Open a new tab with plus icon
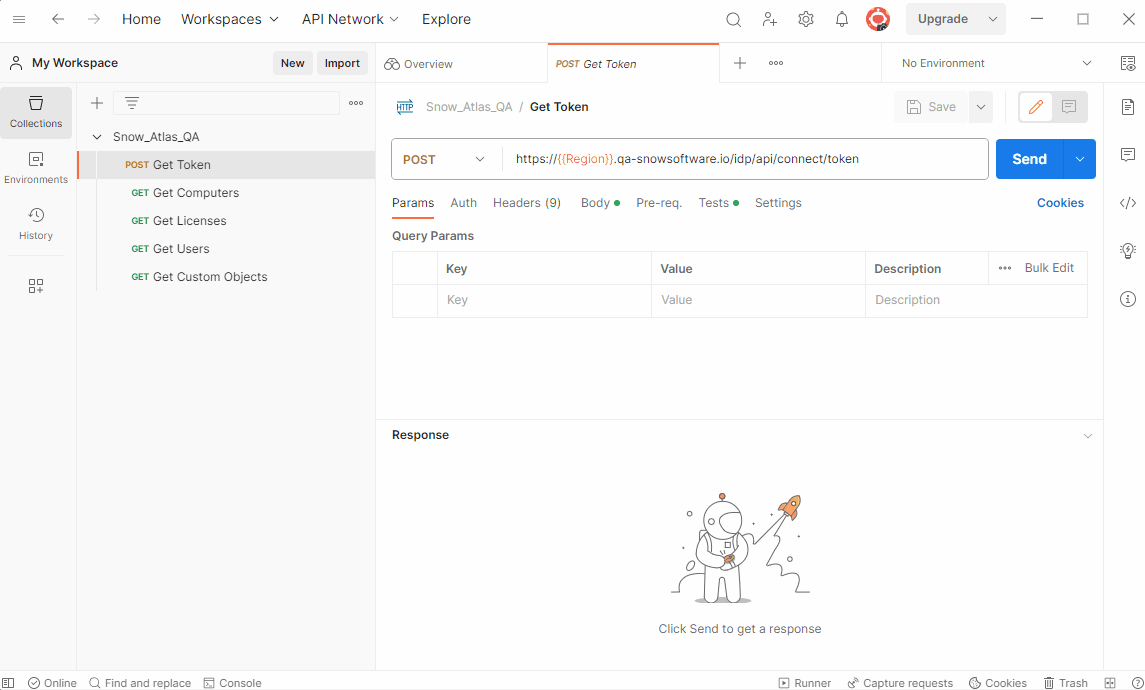The width and height of the screenshot is (1145, 690). pos(740,64)
